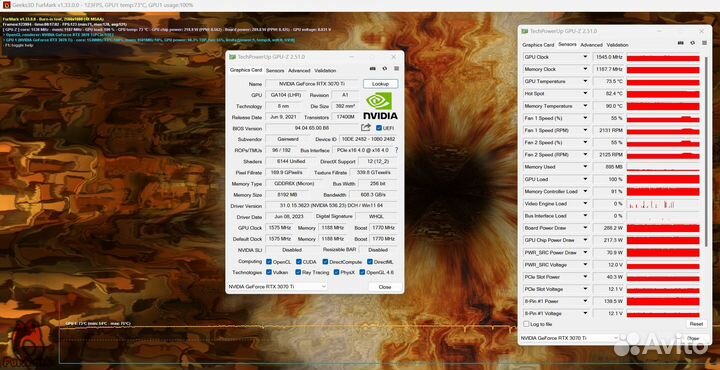Open the Memory Clock sensor dropdown

pos(585,69)
